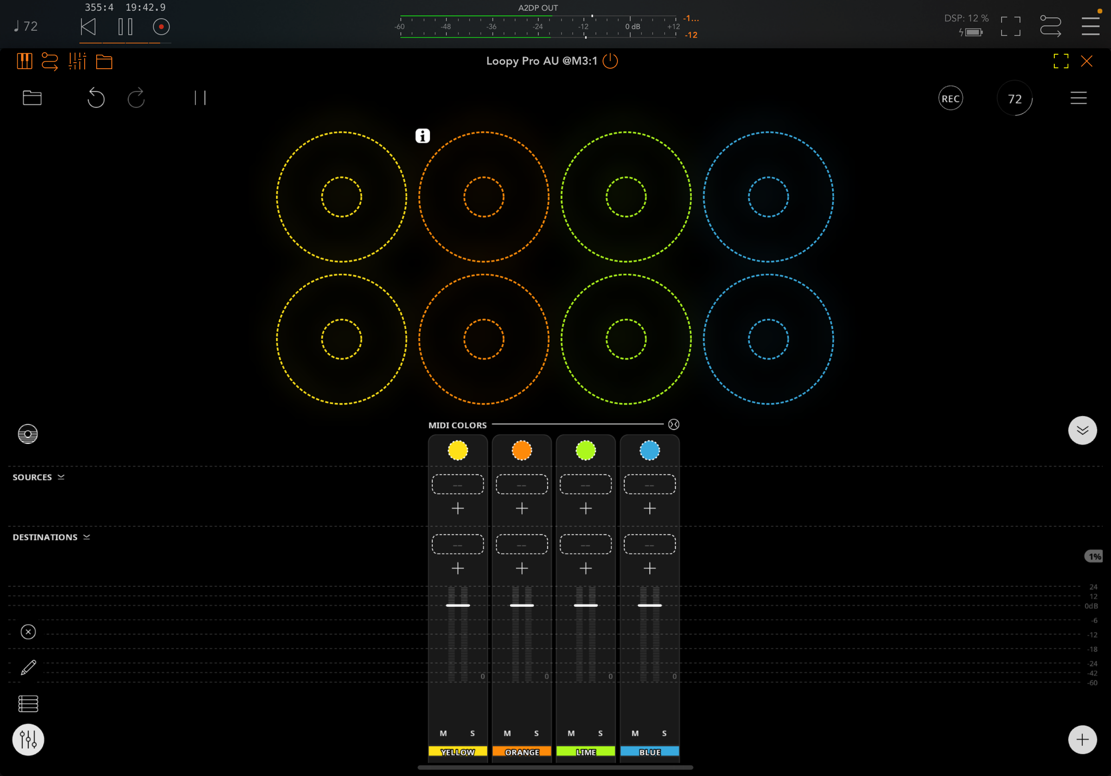This screenshot has height=776, width=1111.
Task: Open the disc icon above Sources
Action: coord(28,434)
